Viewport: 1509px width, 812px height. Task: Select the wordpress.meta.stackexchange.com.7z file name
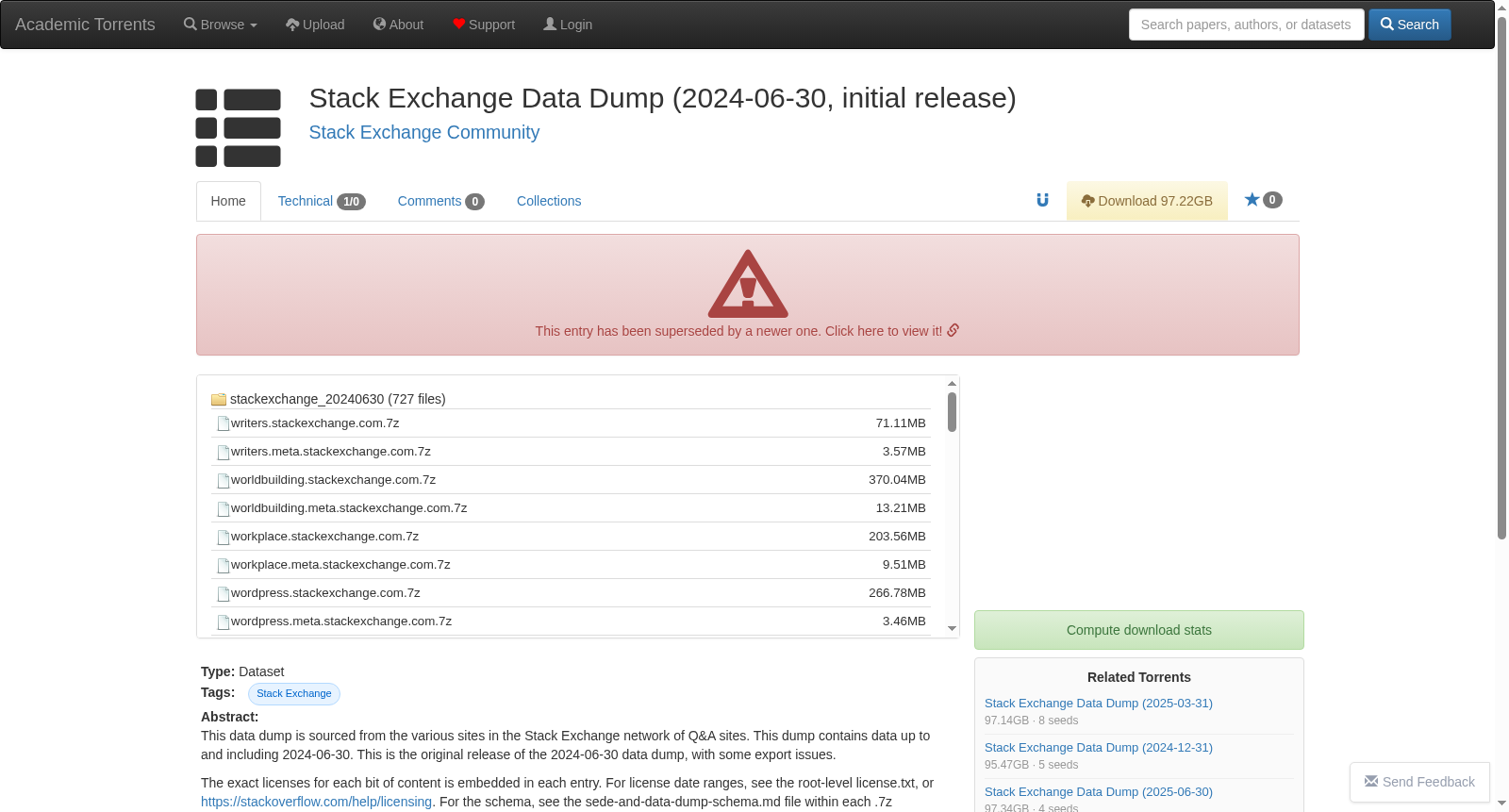[341, 621]
